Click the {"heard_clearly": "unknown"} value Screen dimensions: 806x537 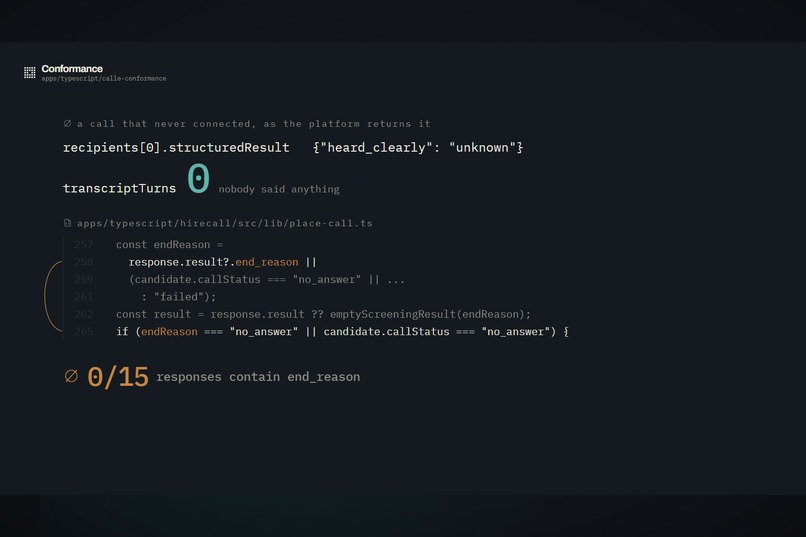point(418,147)
